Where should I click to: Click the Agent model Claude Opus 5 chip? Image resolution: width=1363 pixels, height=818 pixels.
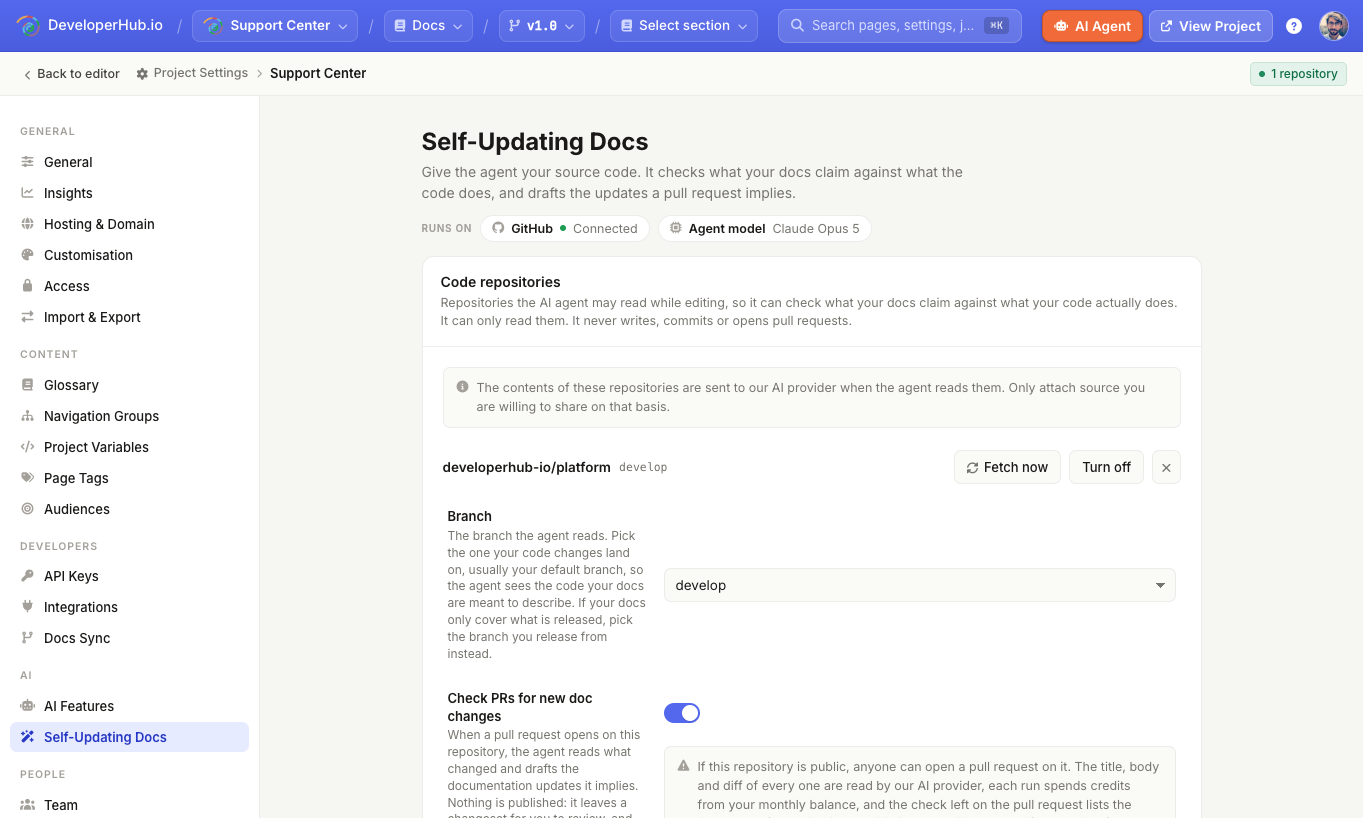[x=765, y=229]
